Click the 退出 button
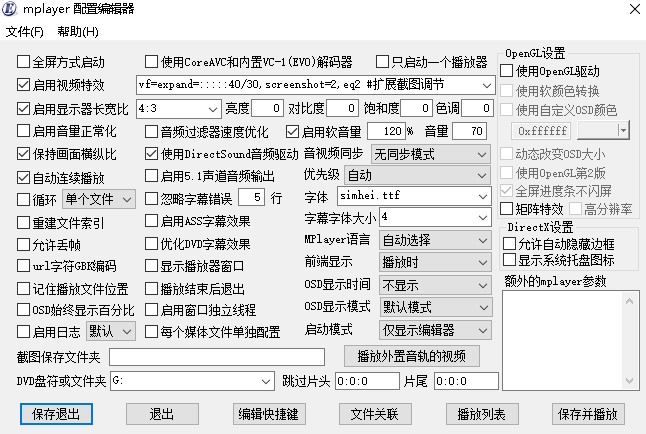This screenshot has width=646, height=434. [162, 414]
